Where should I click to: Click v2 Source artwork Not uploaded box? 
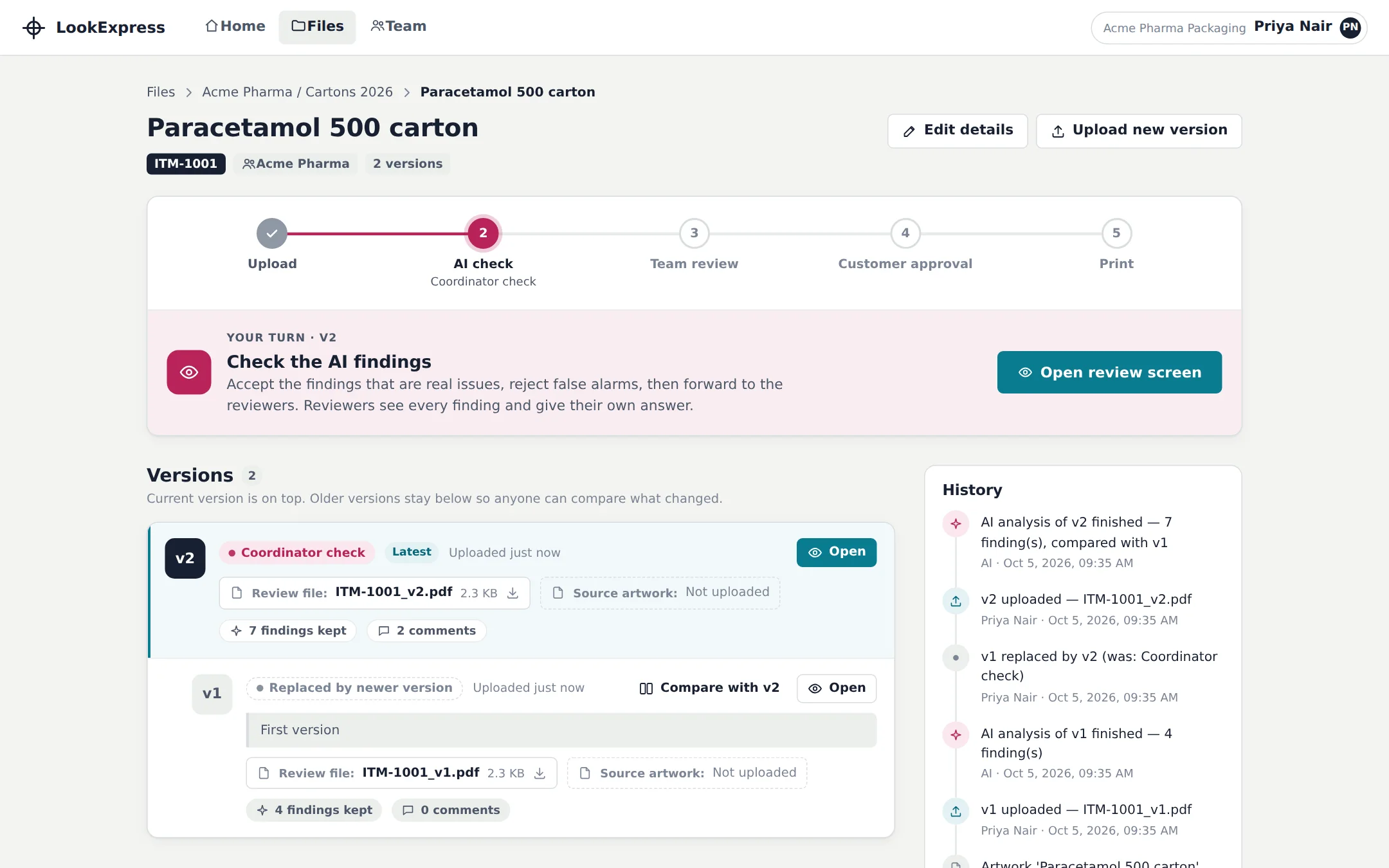click(660, 593)
